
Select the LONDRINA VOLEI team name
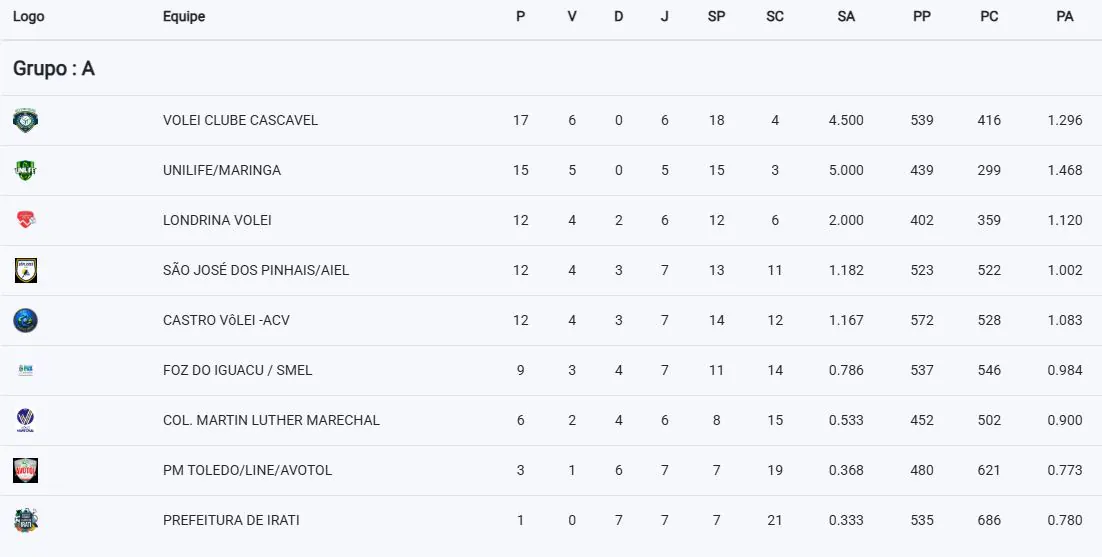click(x=217, y=221)
